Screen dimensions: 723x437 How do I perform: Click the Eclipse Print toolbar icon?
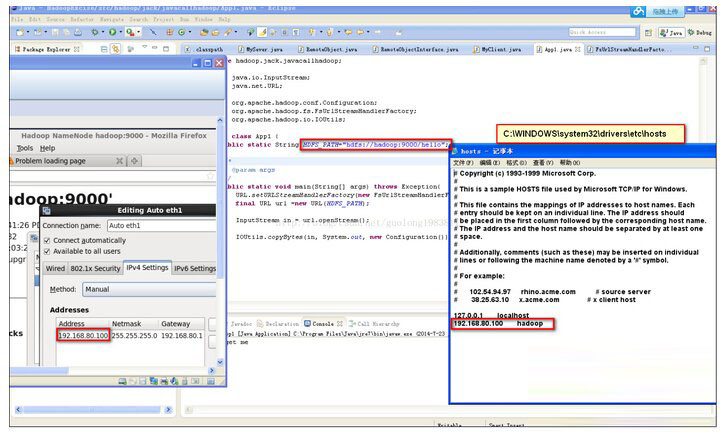tap(77, 32)
